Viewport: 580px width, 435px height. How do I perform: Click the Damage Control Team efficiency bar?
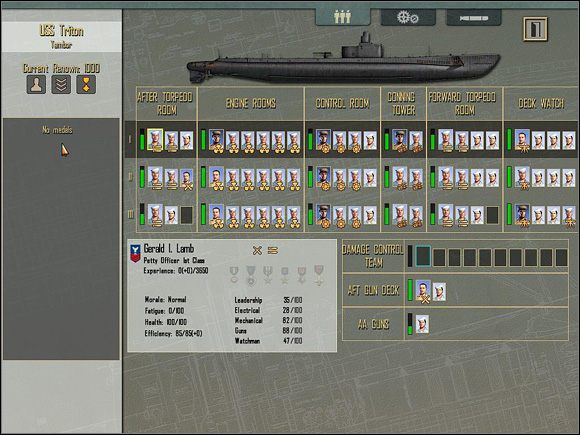point(410,256)
